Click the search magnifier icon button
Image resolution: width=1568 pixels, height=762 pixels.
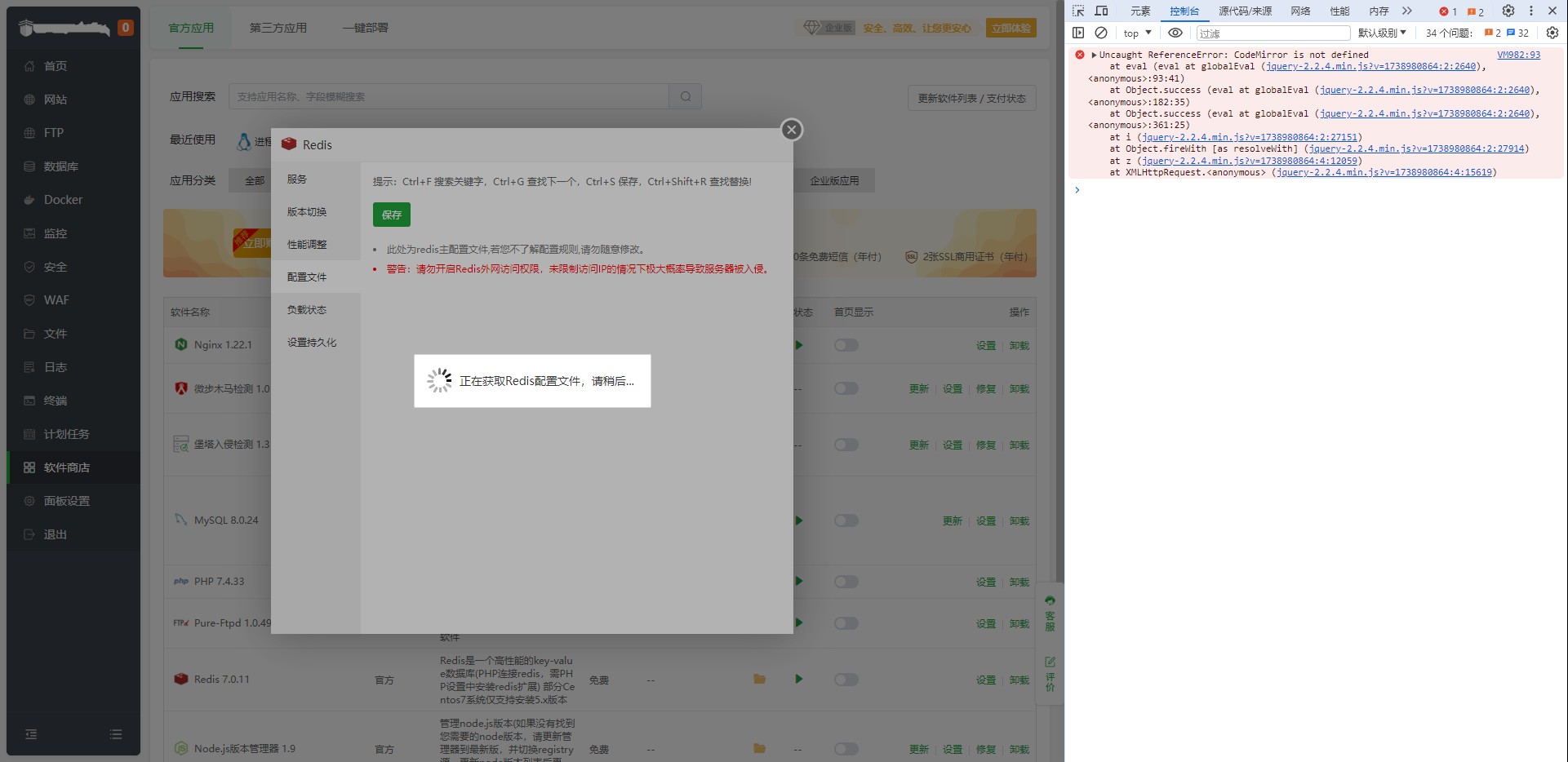(x=686, y=96)
